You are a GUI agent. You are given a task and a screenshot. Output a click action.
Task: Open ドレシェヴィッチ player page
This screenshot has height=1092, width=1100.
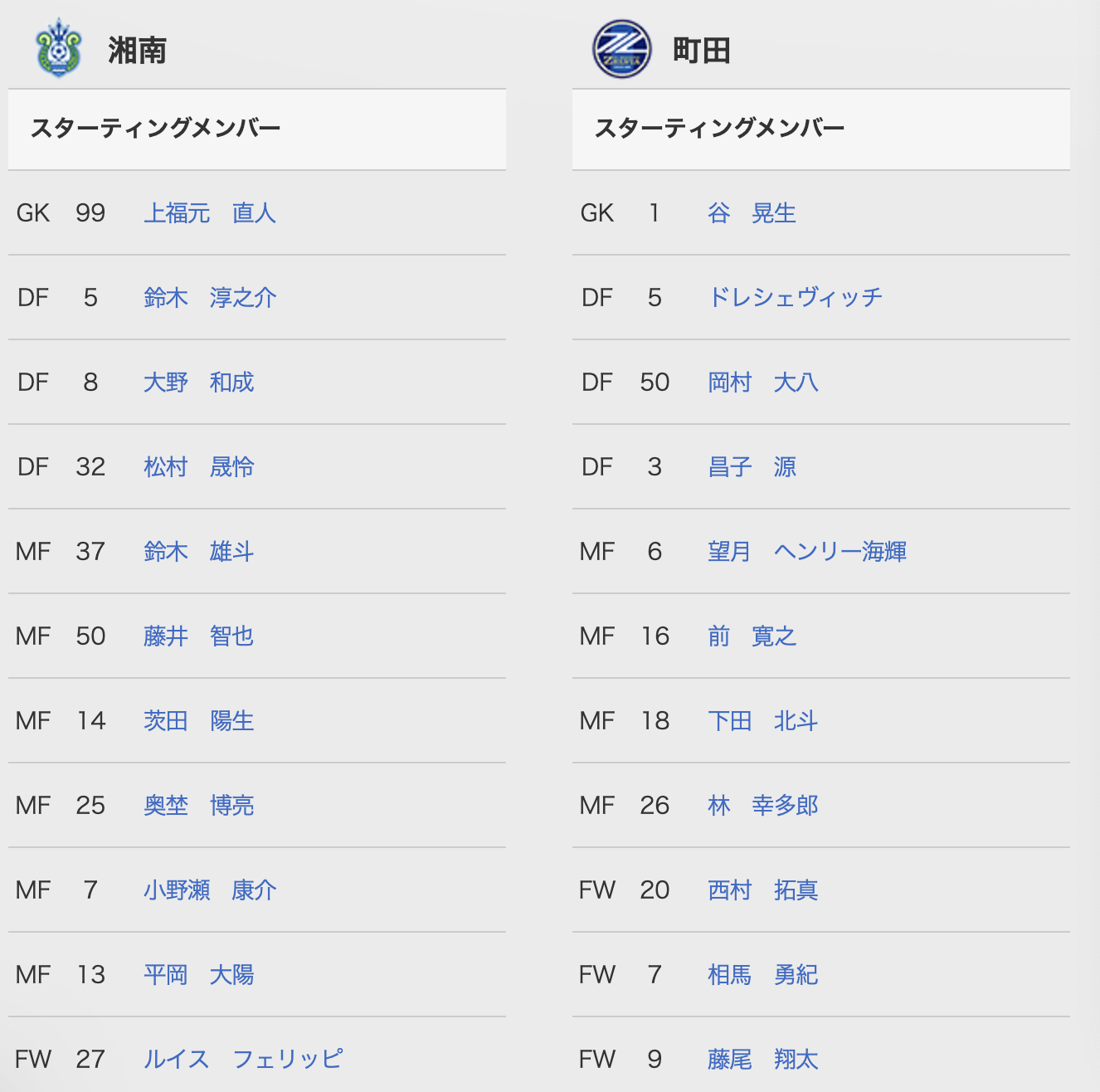tap(795, 298)
